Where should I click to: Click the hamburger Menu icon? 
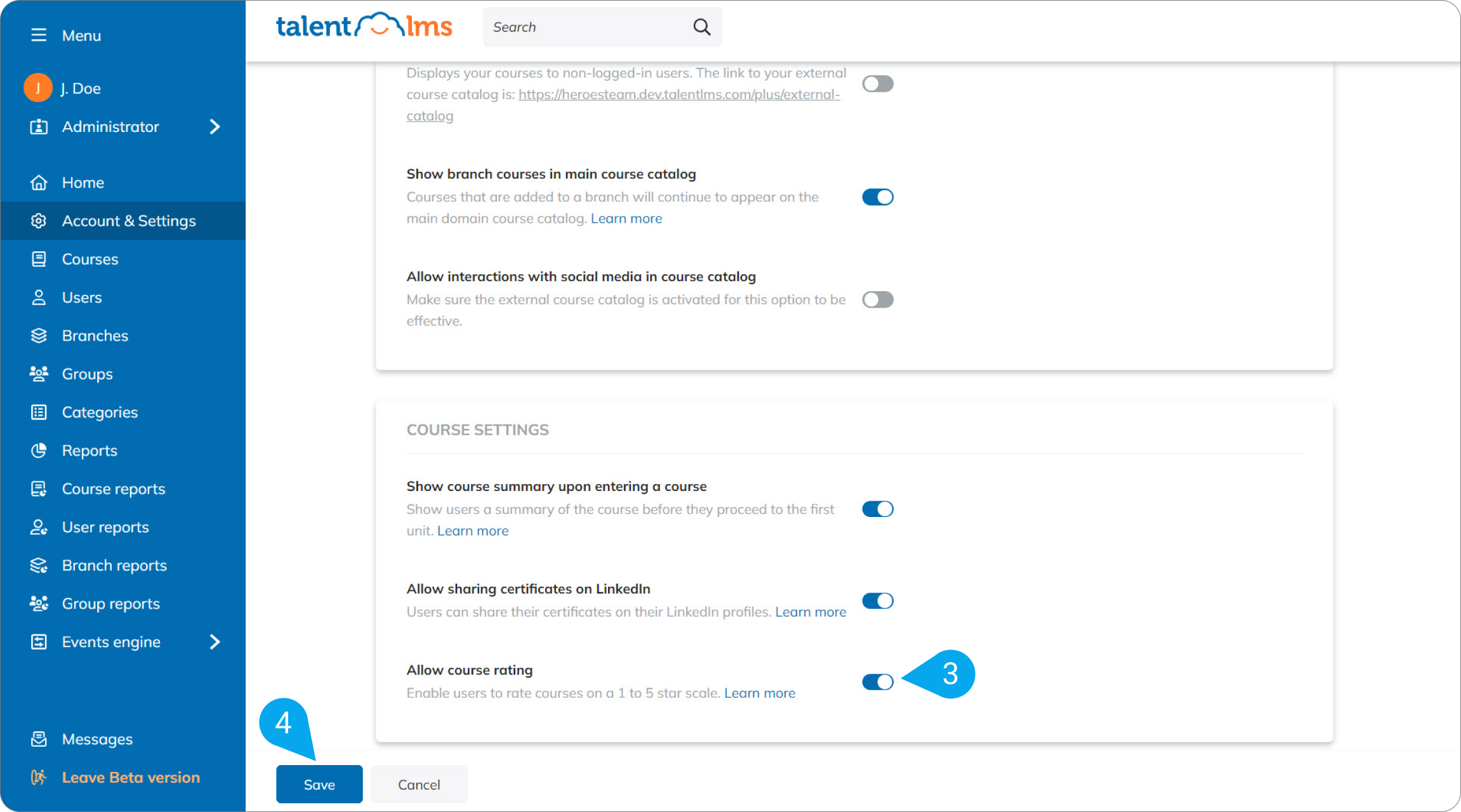(39, 35)
